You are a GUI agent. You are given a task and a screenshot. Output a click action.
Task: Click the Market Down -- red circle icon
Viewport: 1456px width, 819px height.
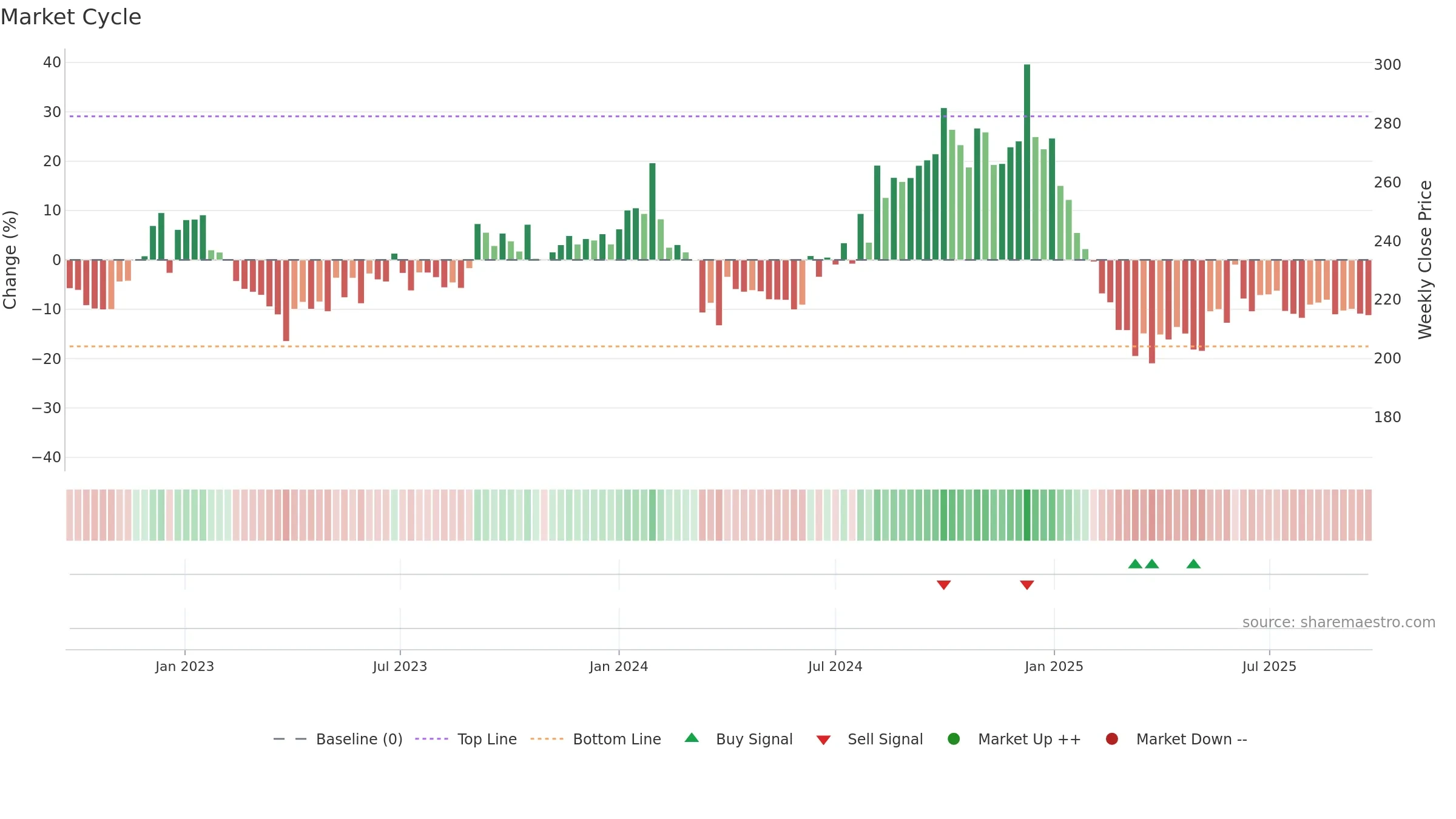tap(1112, 739)
